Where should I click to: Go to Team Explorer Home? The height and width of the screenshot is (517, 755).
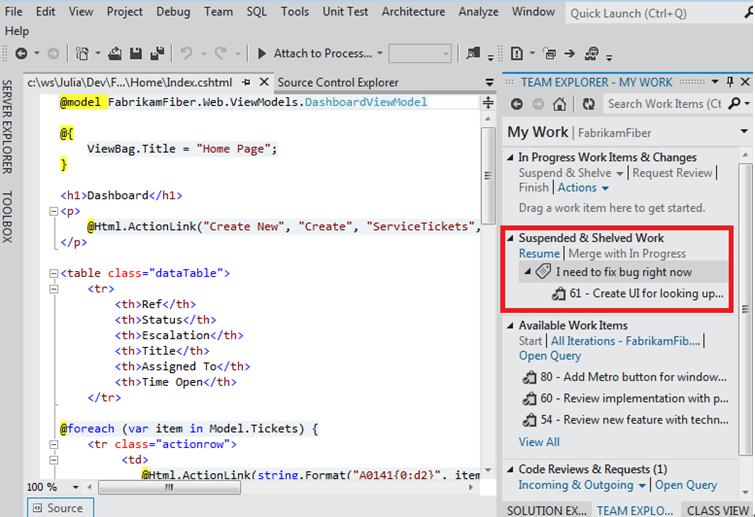[560, 104]
